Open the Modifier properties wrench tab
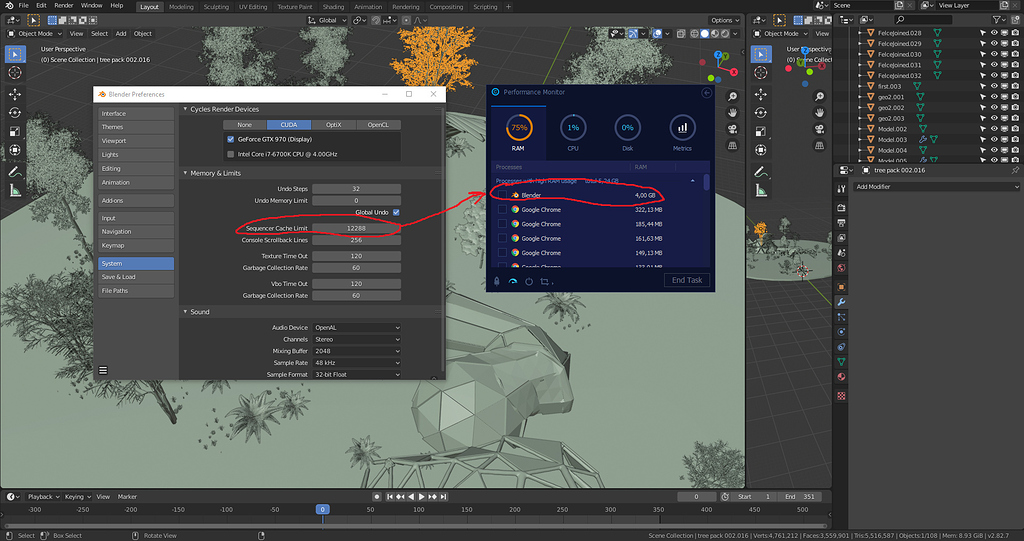 pyautogui.click(x=841, y=302)
